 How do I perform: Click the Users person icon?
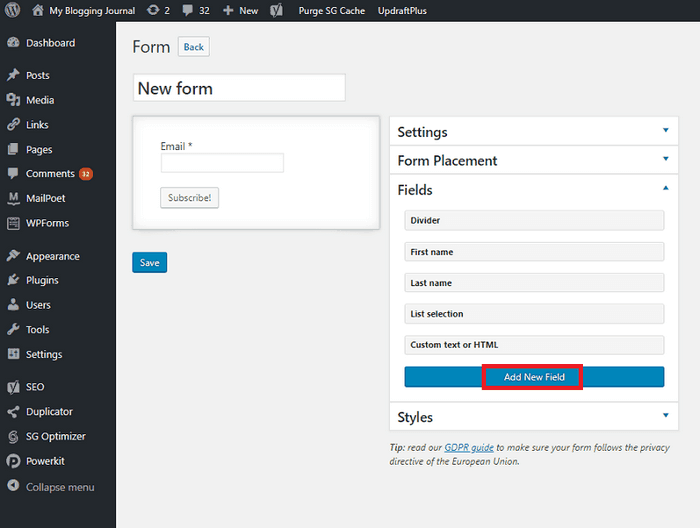[x=13, y=305]
